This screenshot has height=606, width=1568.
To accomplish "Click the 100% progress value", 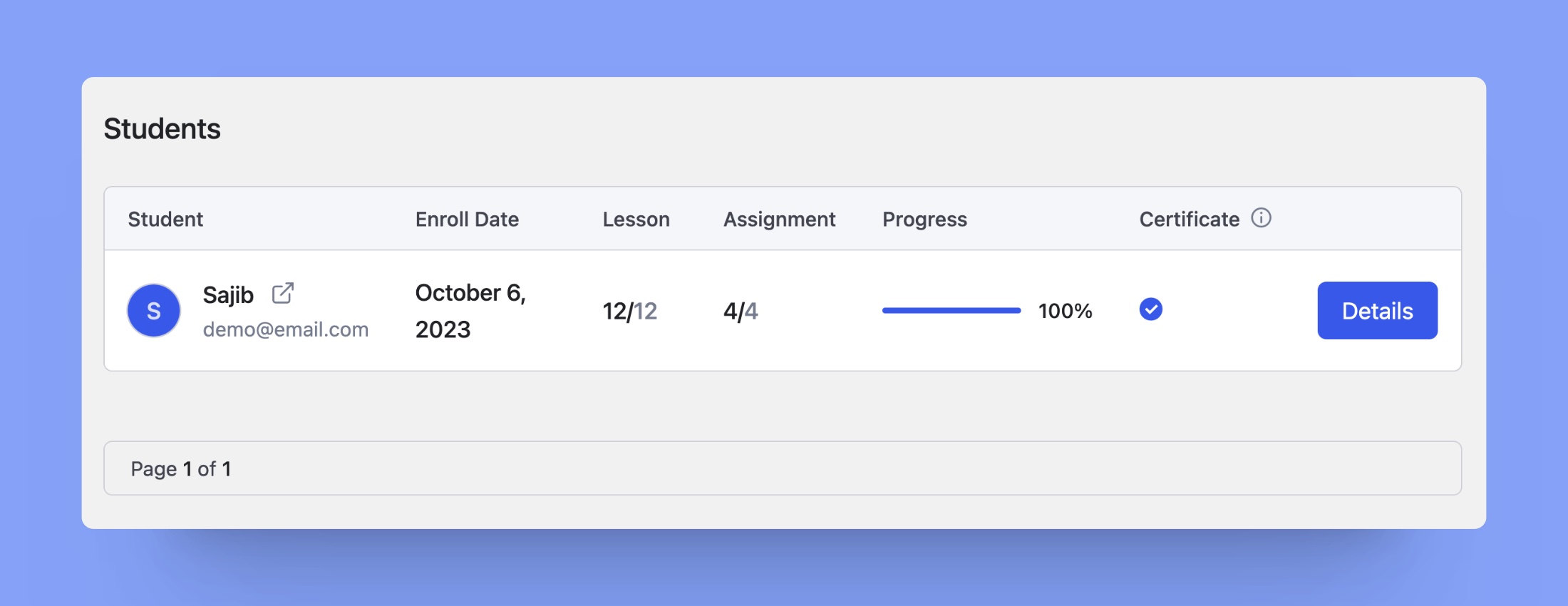I will pos(1065,311).
